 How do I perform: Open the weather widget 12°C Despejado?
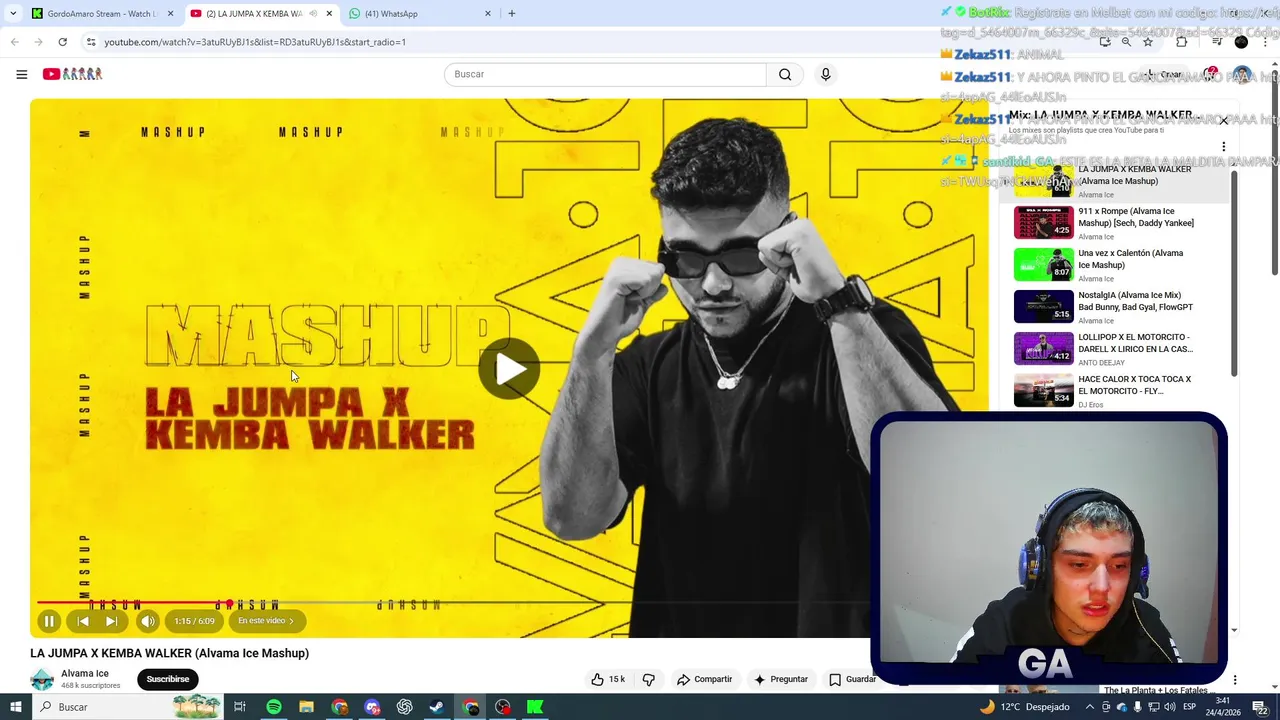(x=1025, y=707)
